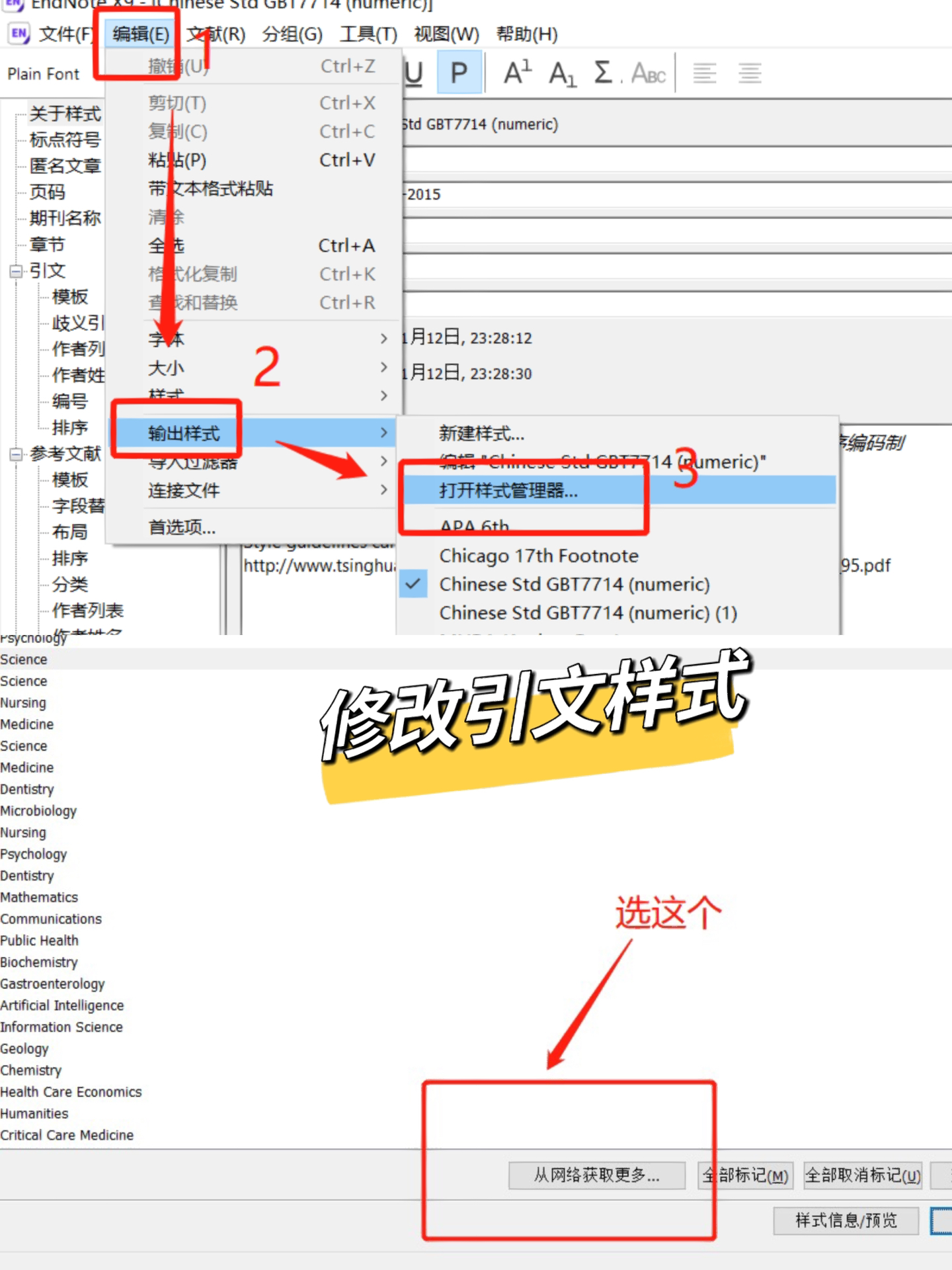Apply subscript formatting
Image resolution: width=952 pixels, height=1270 pixels.
click(x=562, y=73)
